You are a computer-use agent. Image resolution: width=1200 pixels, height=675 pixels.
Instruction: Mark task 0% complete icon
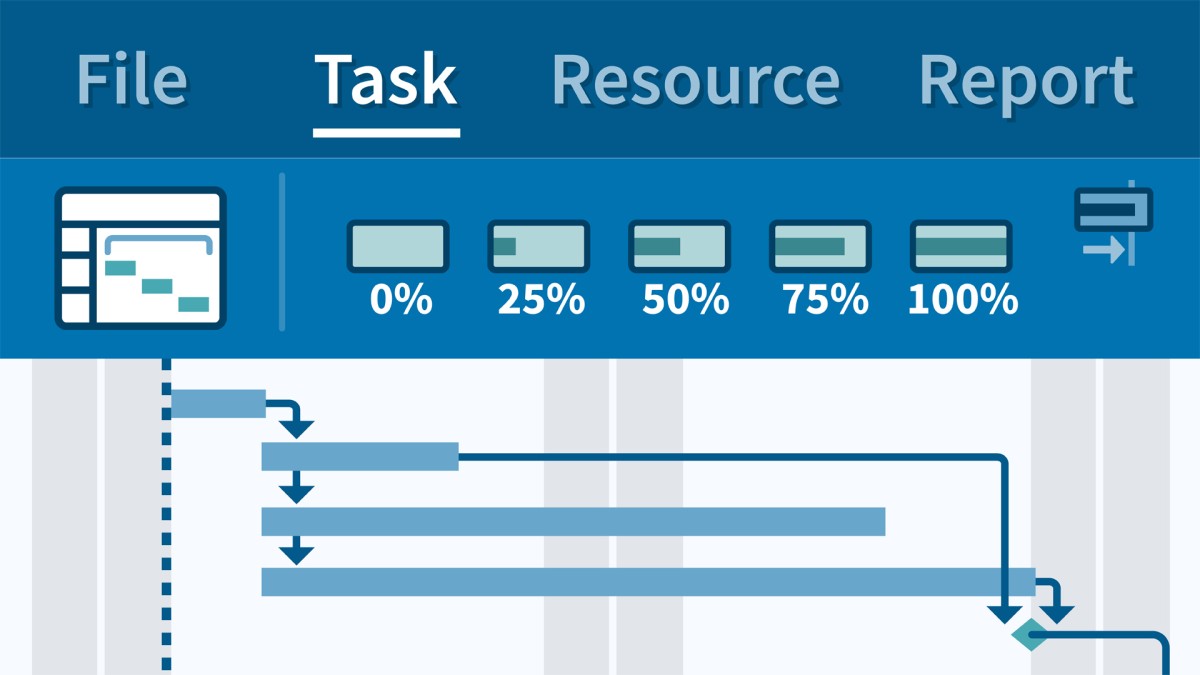tap(398, 247)
